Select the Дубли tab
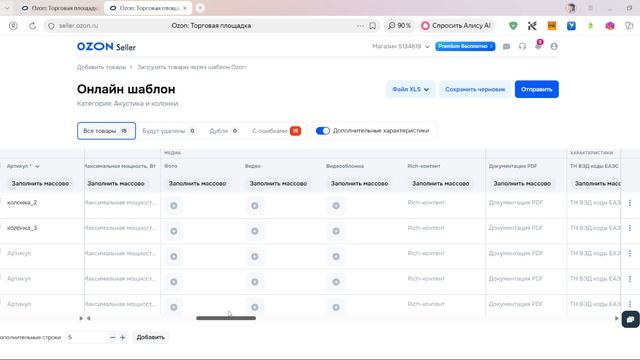 pos(223,131)
